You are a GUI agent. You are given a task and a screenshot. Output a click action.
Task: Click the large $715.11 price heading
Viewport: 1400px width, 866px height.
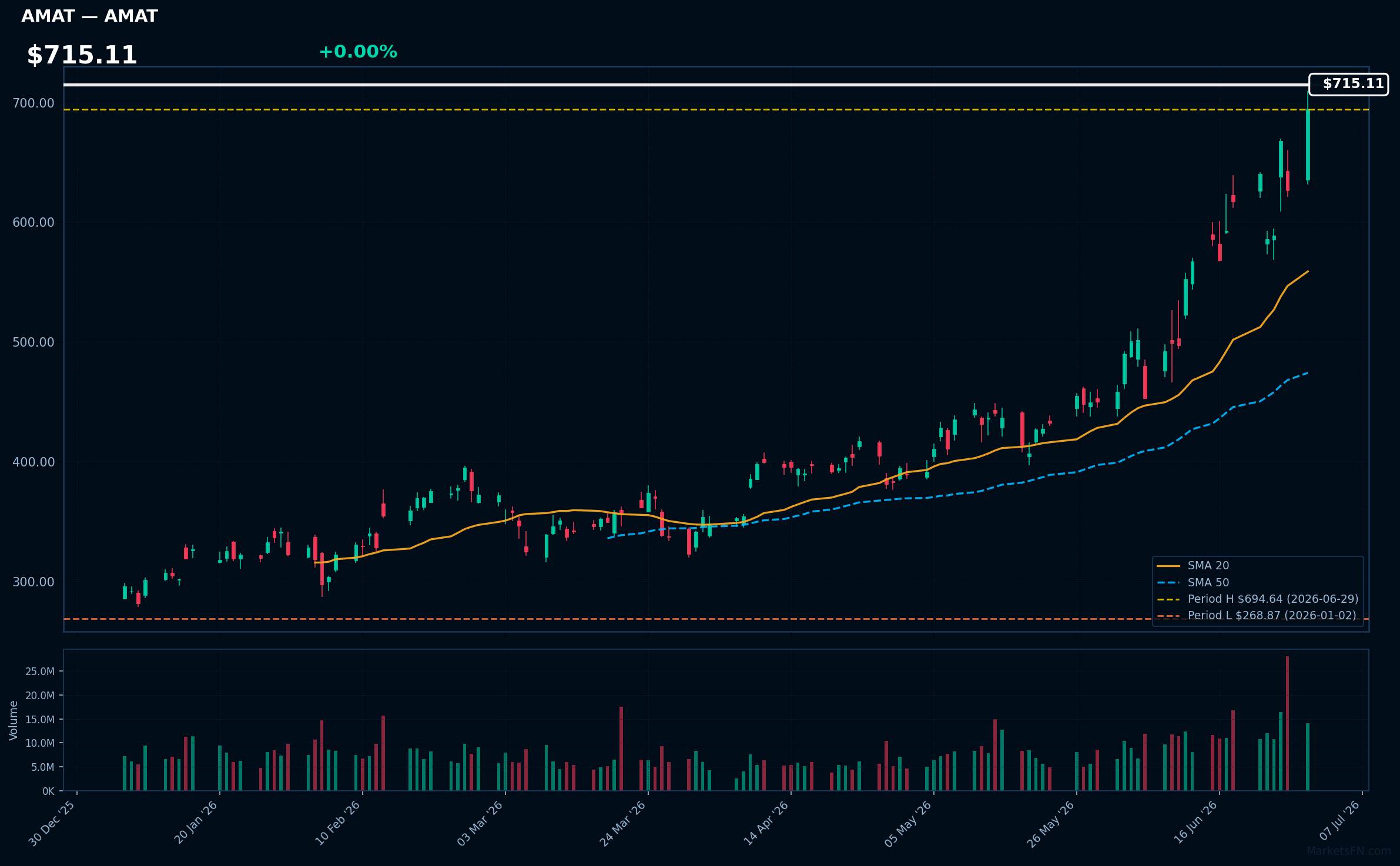pyautogui.click(x=82, y=55)
